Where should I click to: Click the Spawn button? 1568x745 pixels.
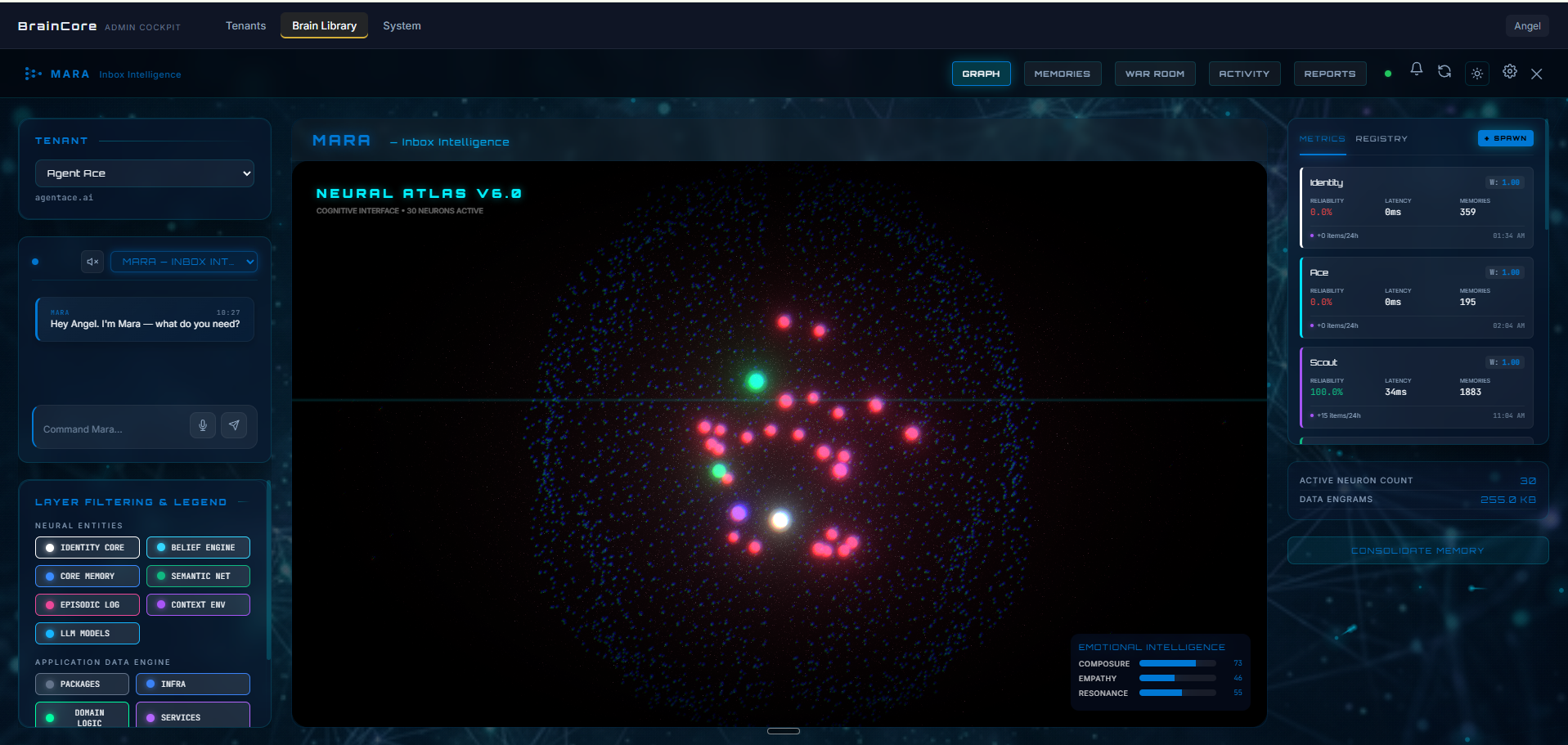coord(1505,138)
